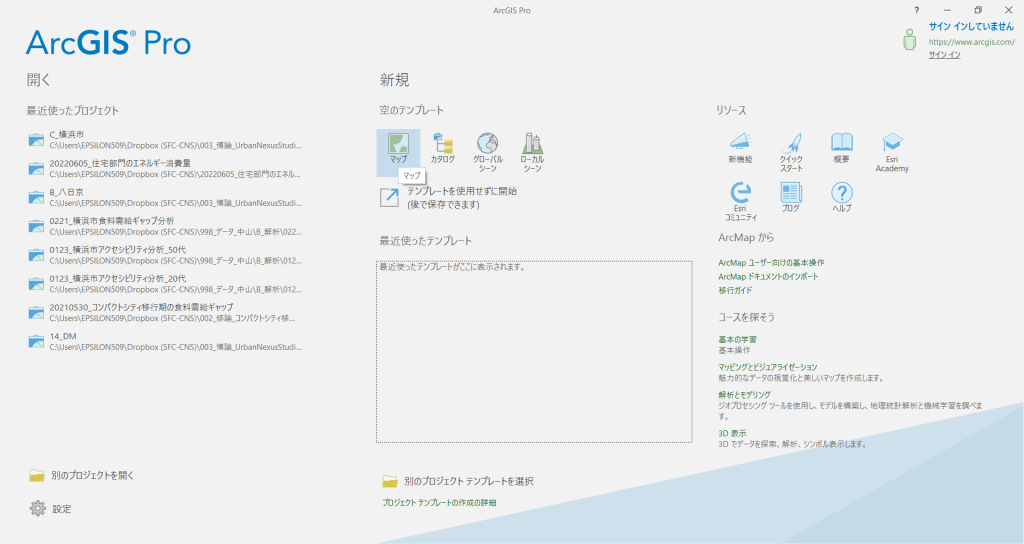Click テンプレートを使用せずに開始 text
This screenshot has width=1024, height=544.
(462, 191)
